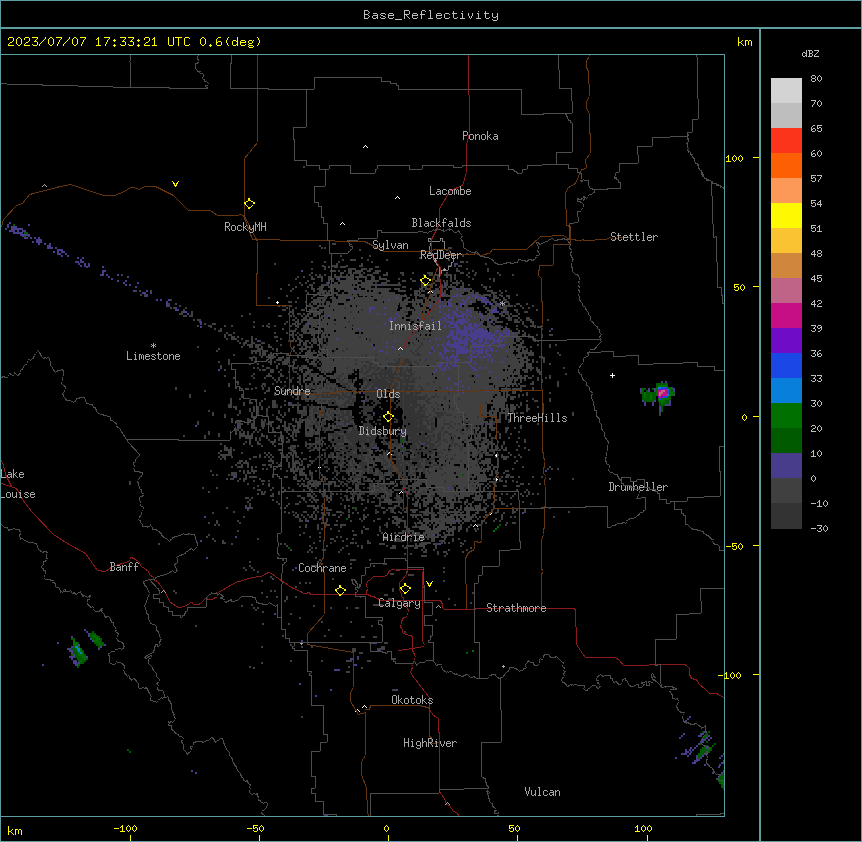This screenshot has height=842, width=862.
Task: Click the 100 tick on the right axis
Action: click(x=734, y=158)
